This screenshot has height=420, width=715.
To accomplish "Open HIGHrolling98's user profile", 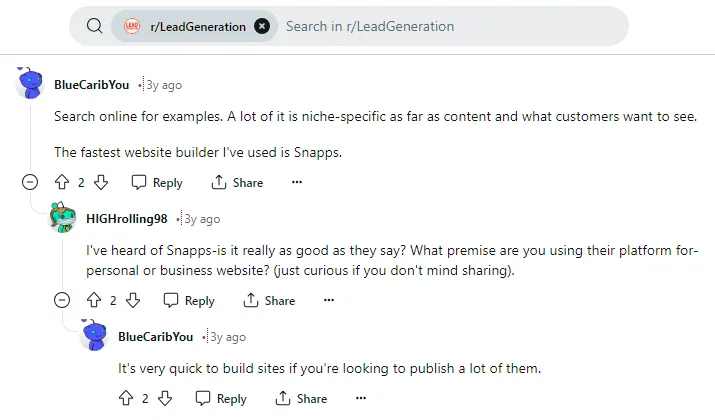I will coord(127,219).
